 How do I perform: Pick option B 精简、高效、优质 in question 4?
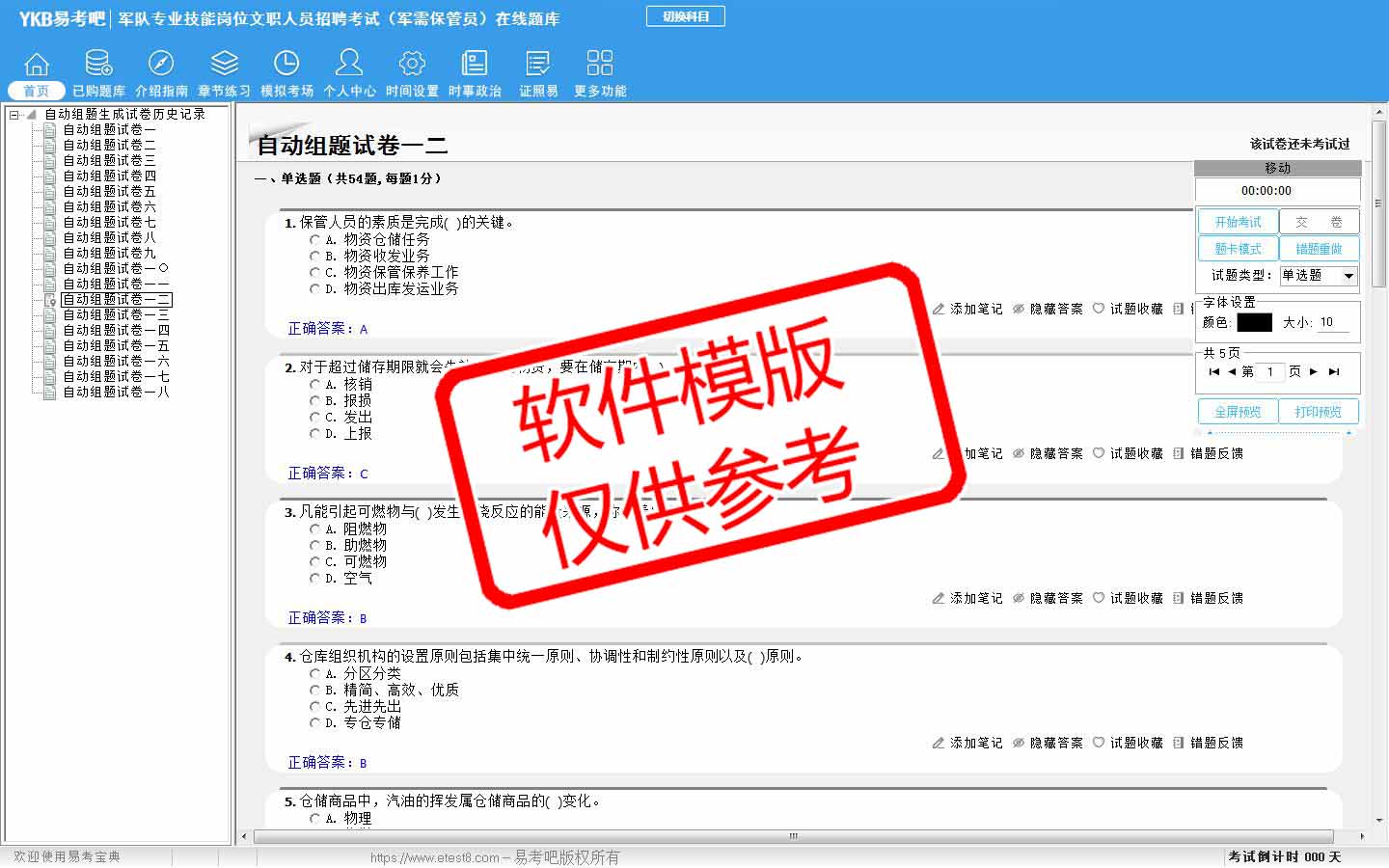[x=315, y=691]
